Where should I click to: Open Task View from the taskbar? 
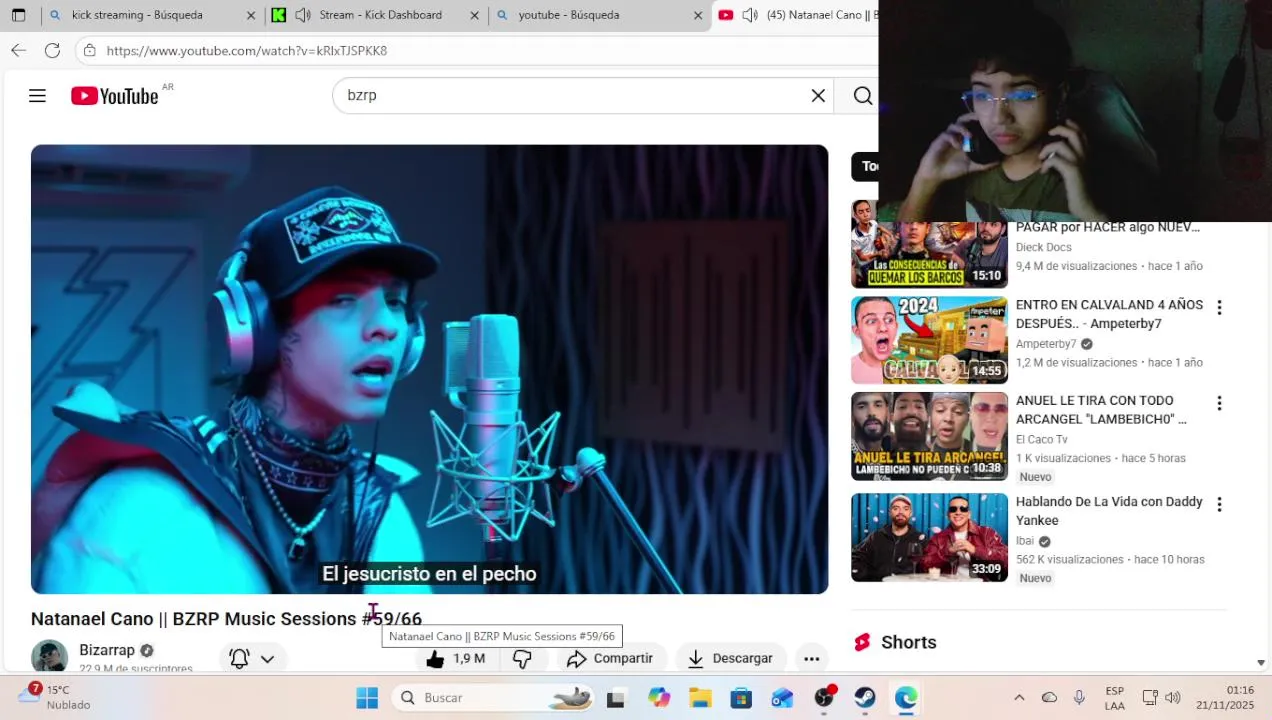pos(616,698)
